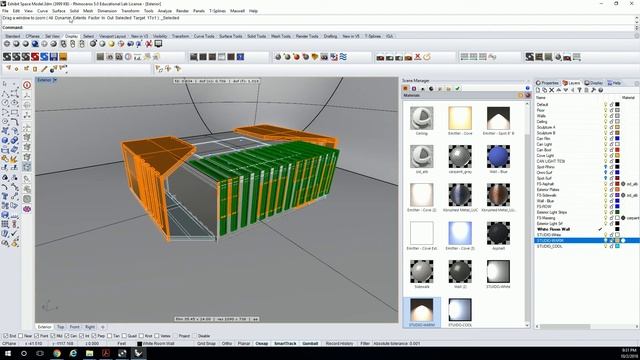
Task: Toggle Grid Snap in status bar
Action: pos(206,344)
